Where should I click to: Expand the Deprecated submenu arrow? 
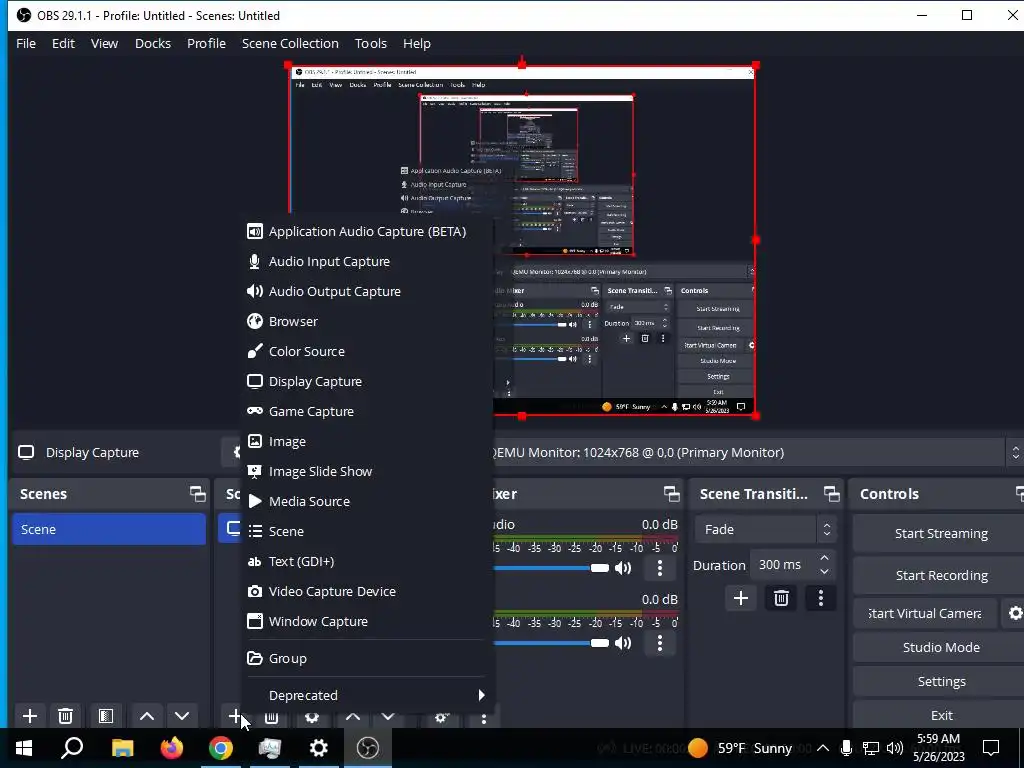click(481, 695)
